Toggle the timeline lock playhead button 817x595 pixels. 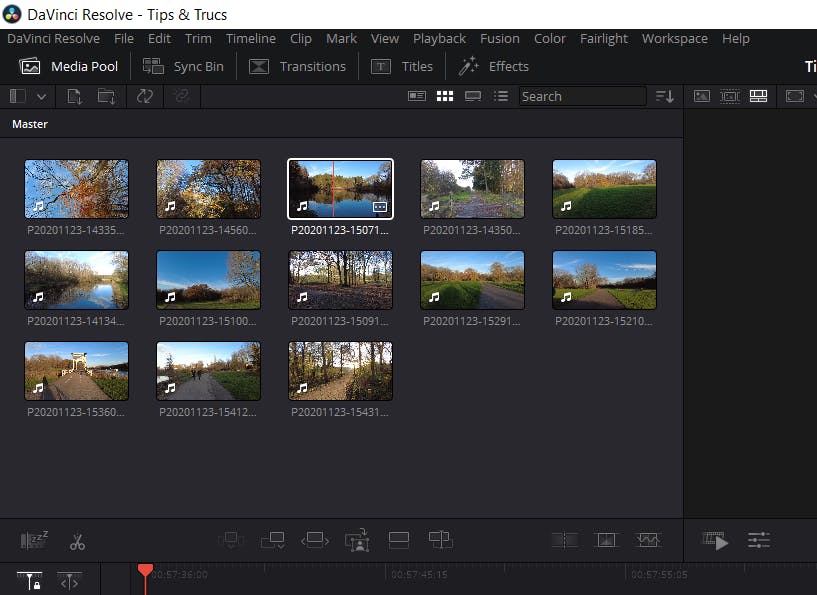(31, 580)
